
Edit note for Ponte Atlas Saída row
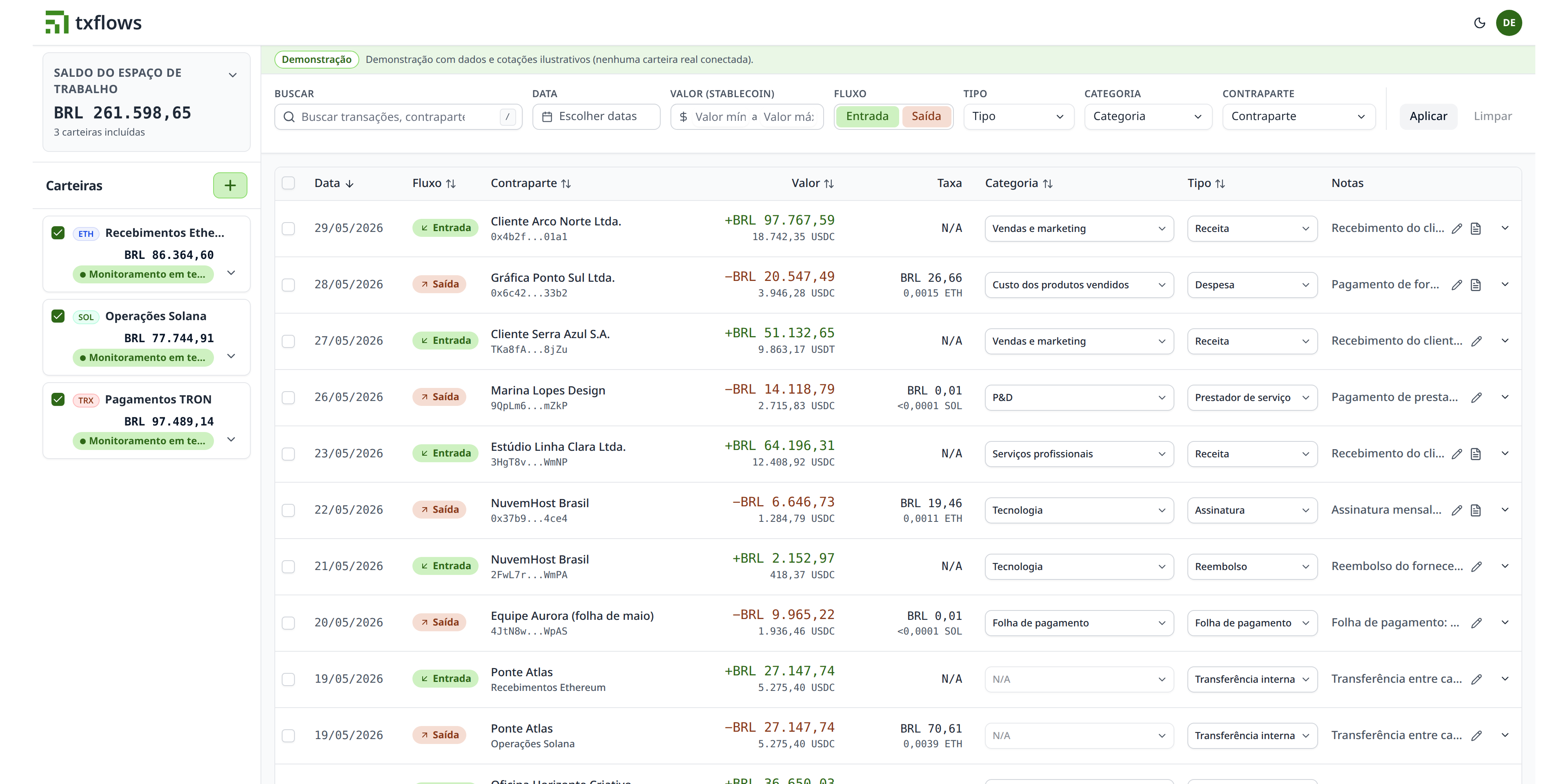click(x=1476, y=735)
